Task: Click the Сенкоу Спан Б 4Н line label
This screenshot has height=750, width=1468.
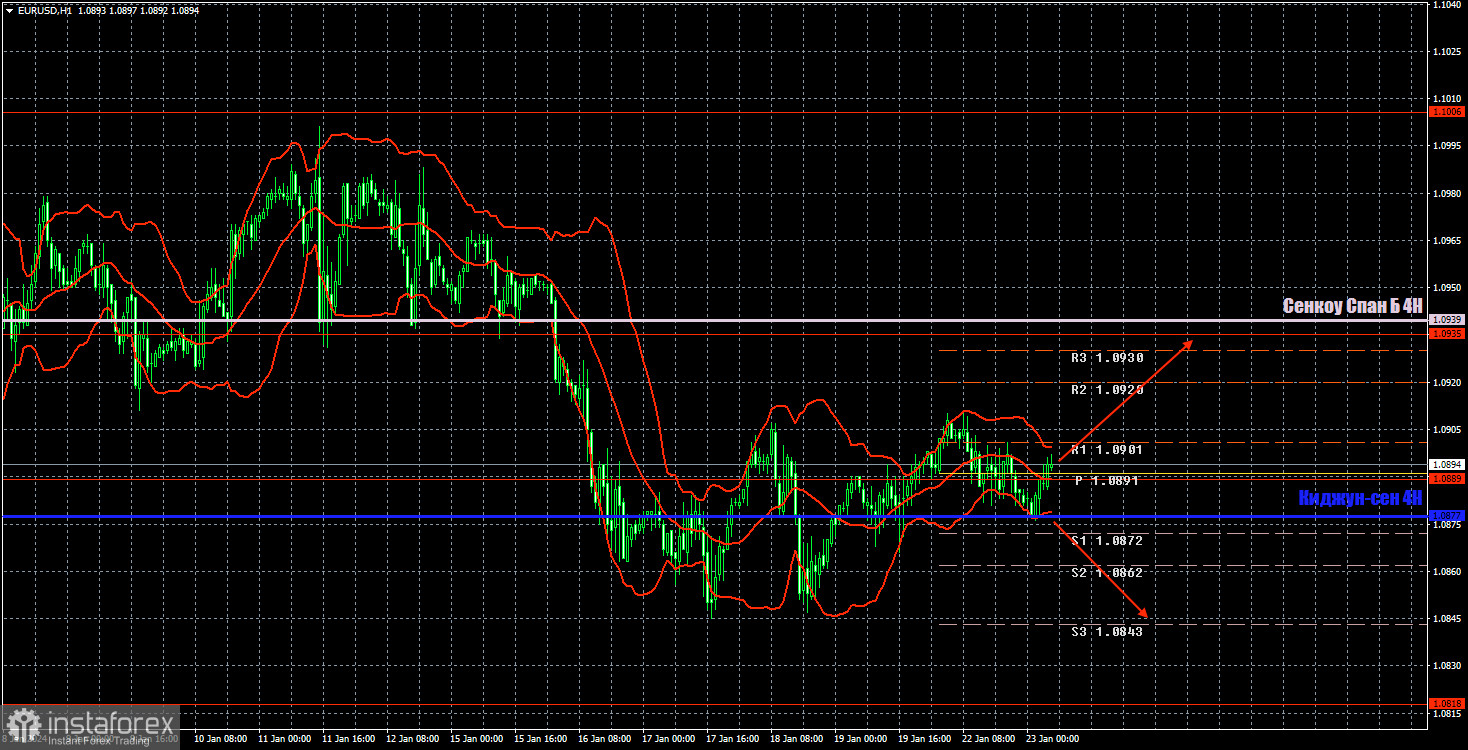Action: coord(1352,307)
